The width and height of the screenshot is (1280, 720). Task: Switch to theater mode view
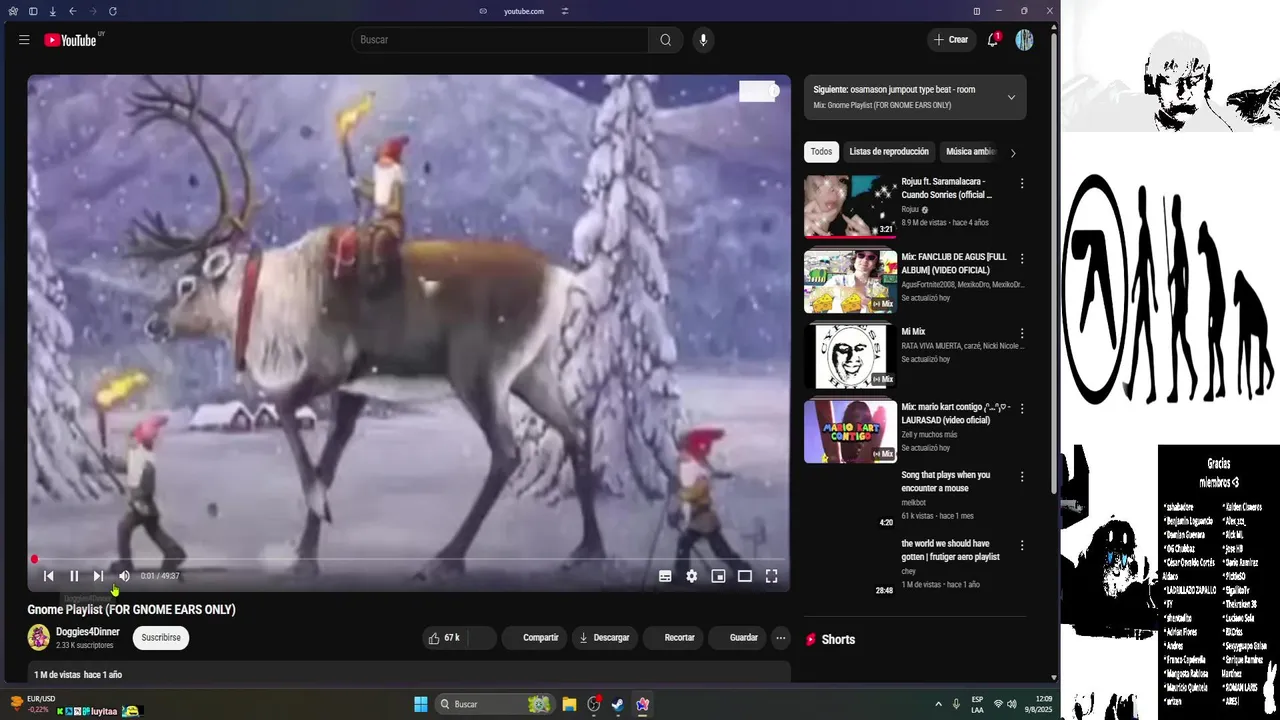pyautogui.click(x=745, y=576)
